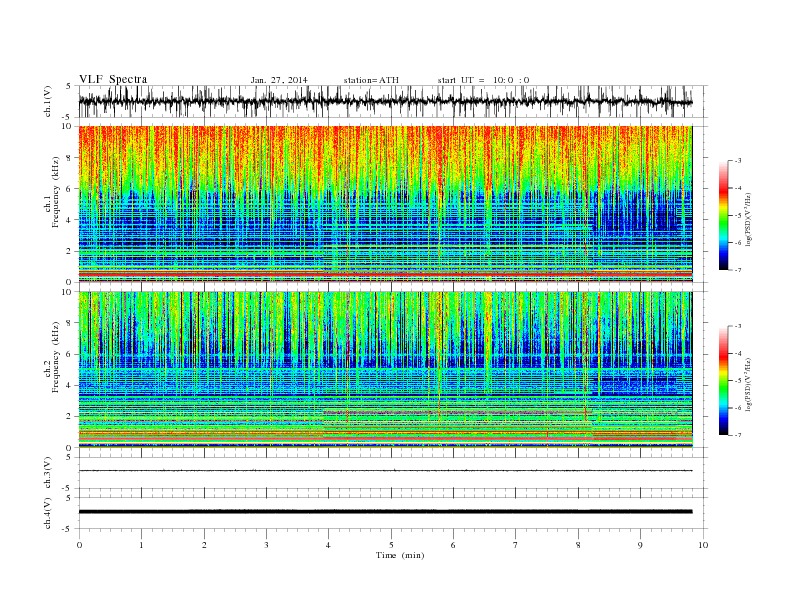Image resolution: width=792 pixels, height=612 pixels.
Task: Click the "-3" tick on upper colorbar
Action: click(x=737, y=161)
